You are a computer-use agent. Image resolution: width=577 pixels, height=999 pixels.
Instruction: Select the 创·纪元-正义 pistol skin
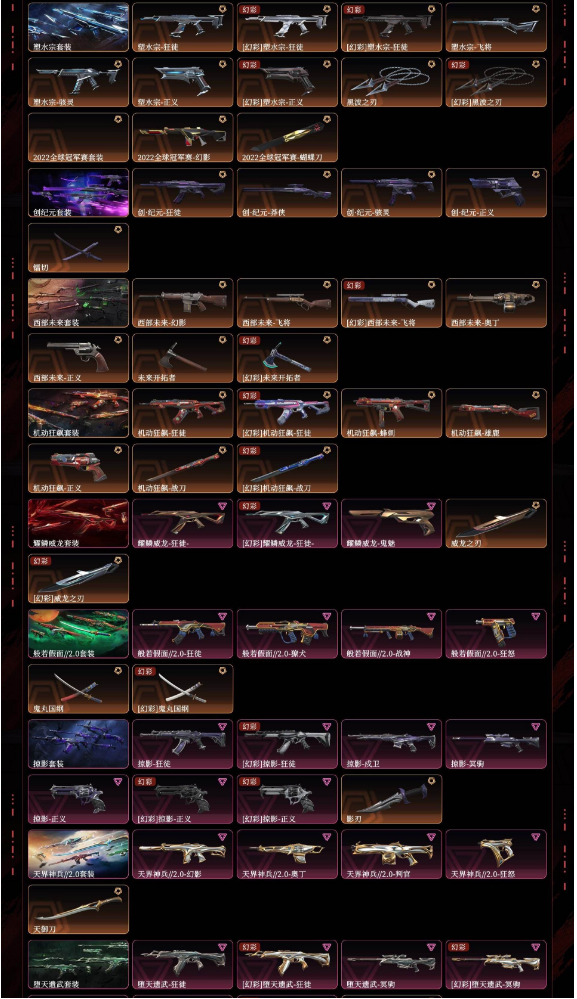click(495, 193)
